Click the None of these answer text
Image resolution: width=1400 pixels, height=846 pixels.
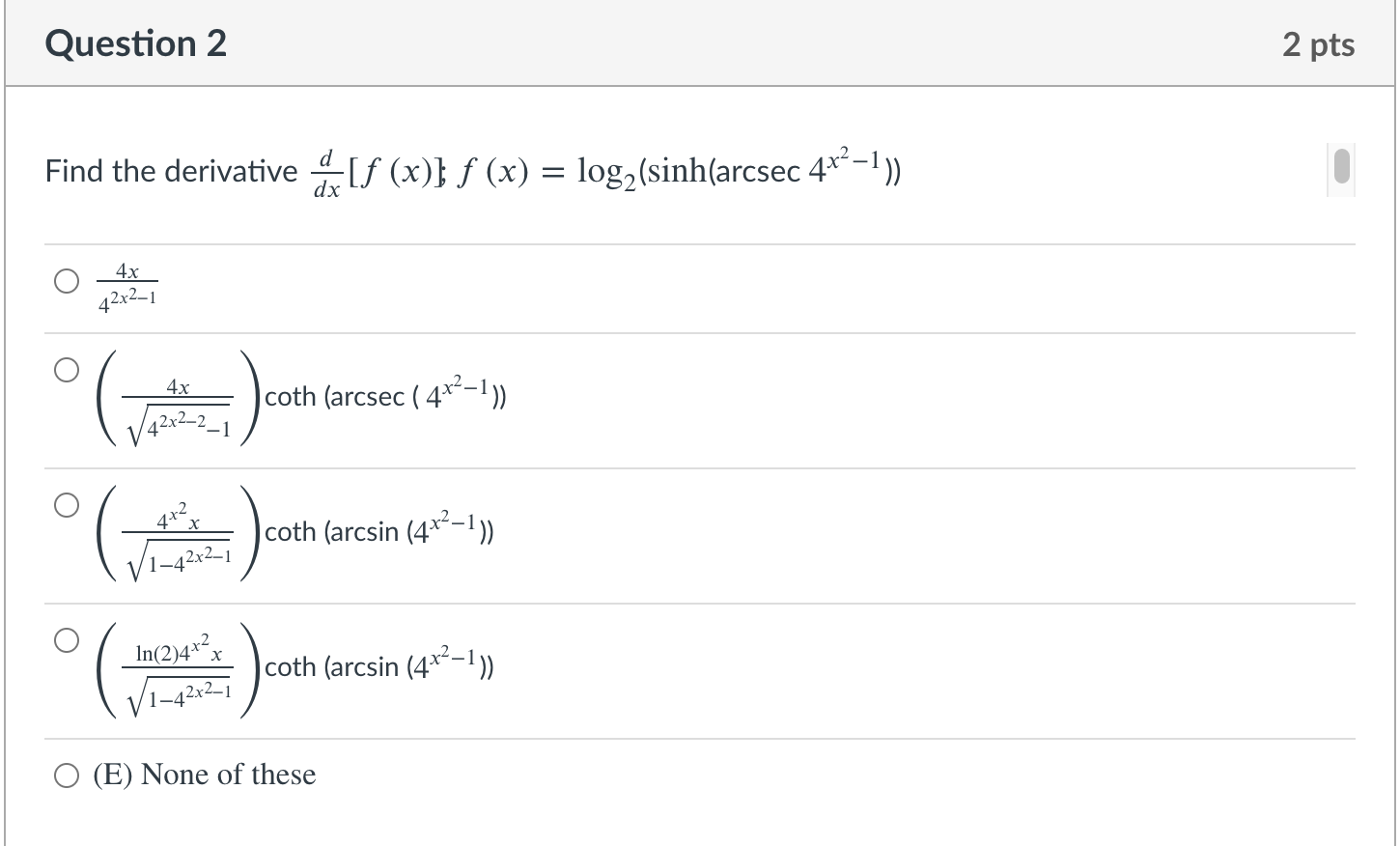203,774
